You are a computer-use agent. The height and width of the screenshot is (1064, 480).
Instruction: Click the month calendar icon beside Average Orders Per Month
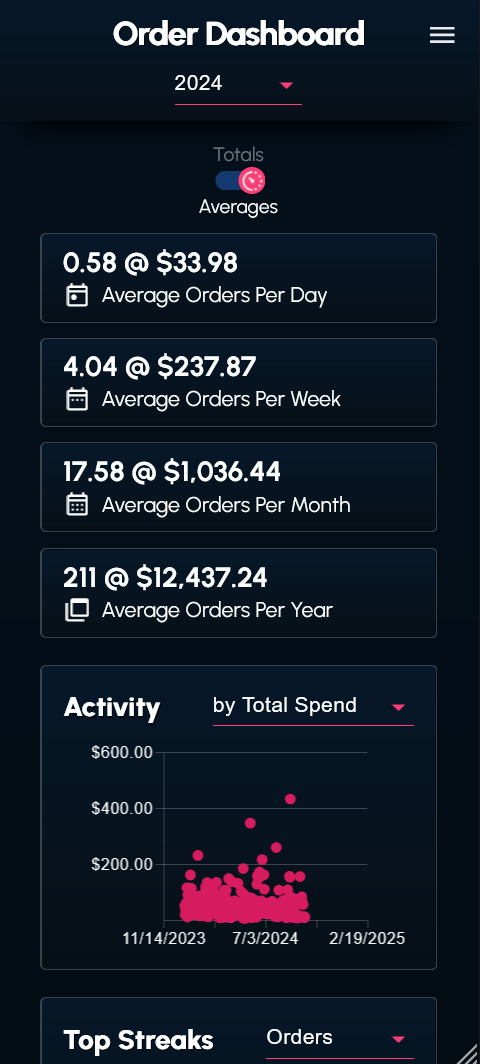coord(77,505)
